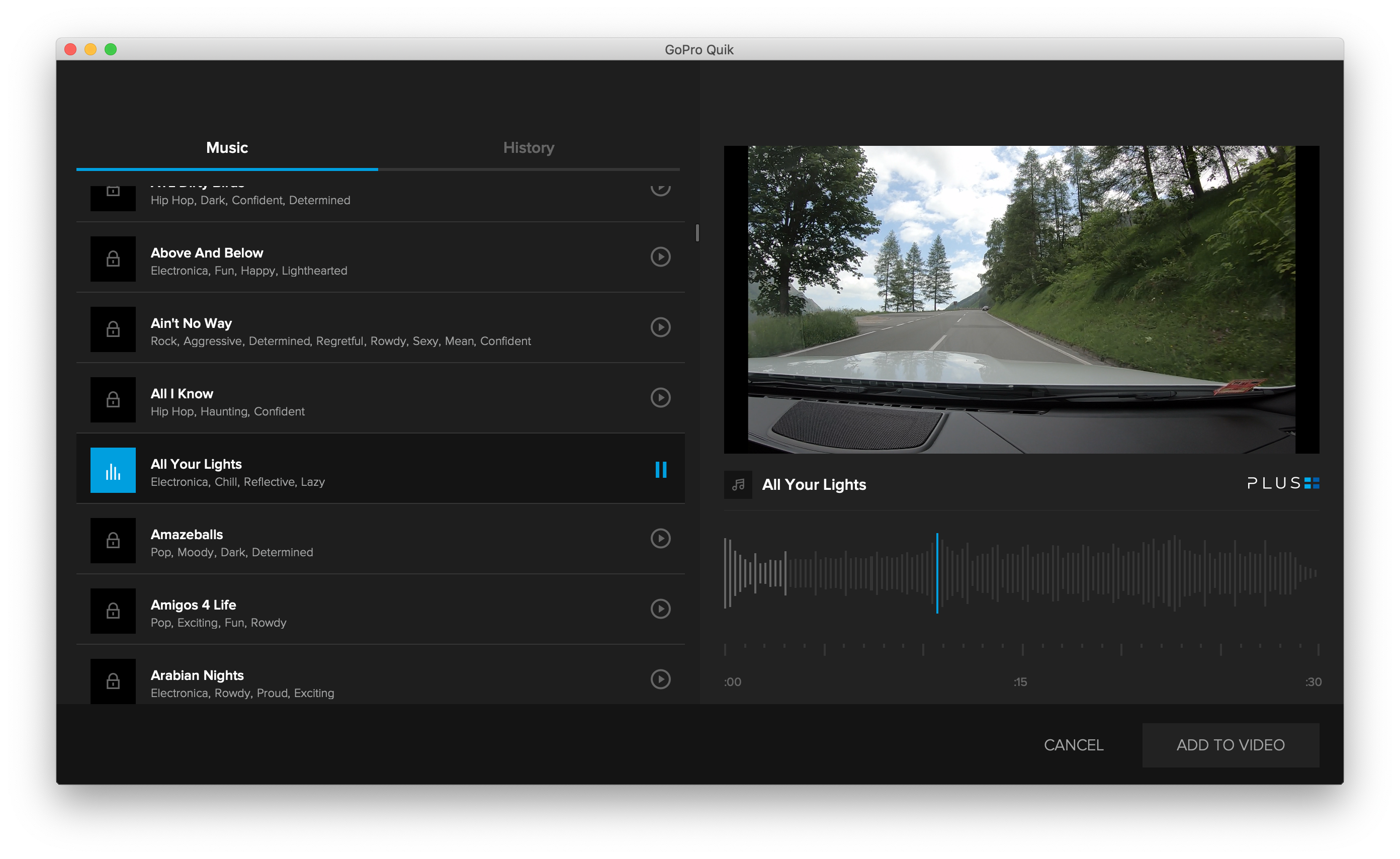Click ADD TO VIDEO button
This screenshot has width=1400, height=859.
(x=1230, y=745)
